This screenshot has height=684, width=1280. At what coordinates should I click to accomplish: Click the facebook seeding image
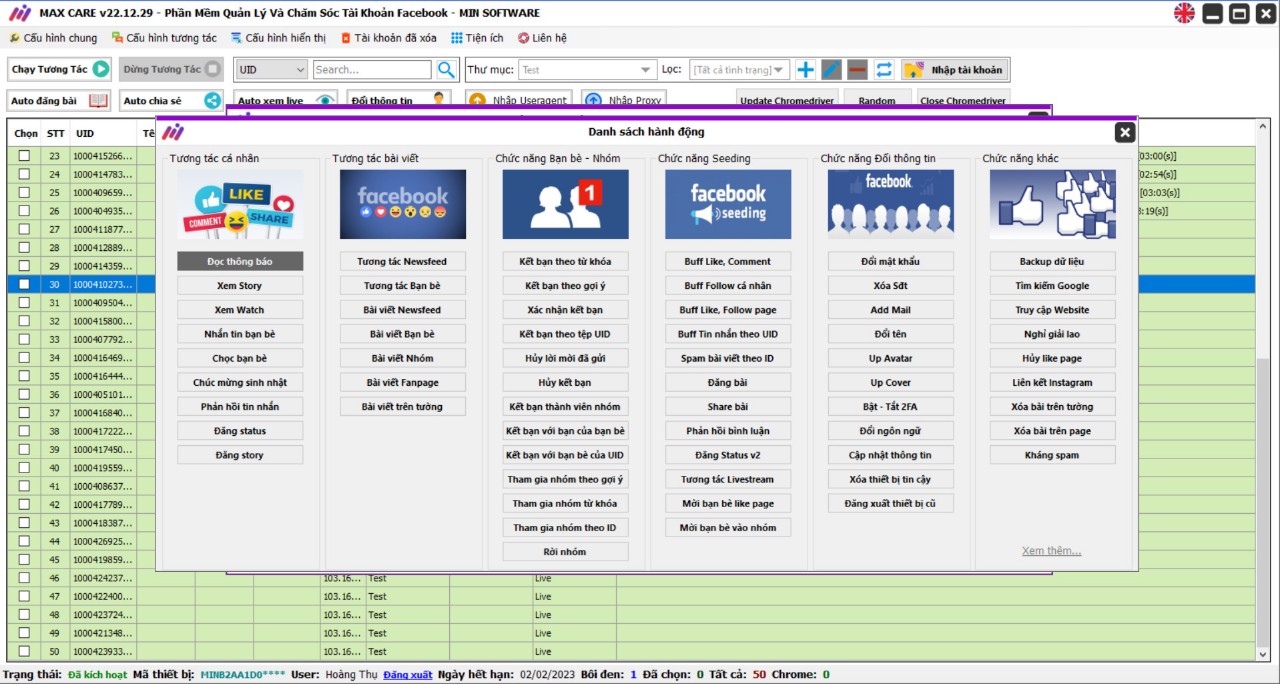tap(728, 204)
